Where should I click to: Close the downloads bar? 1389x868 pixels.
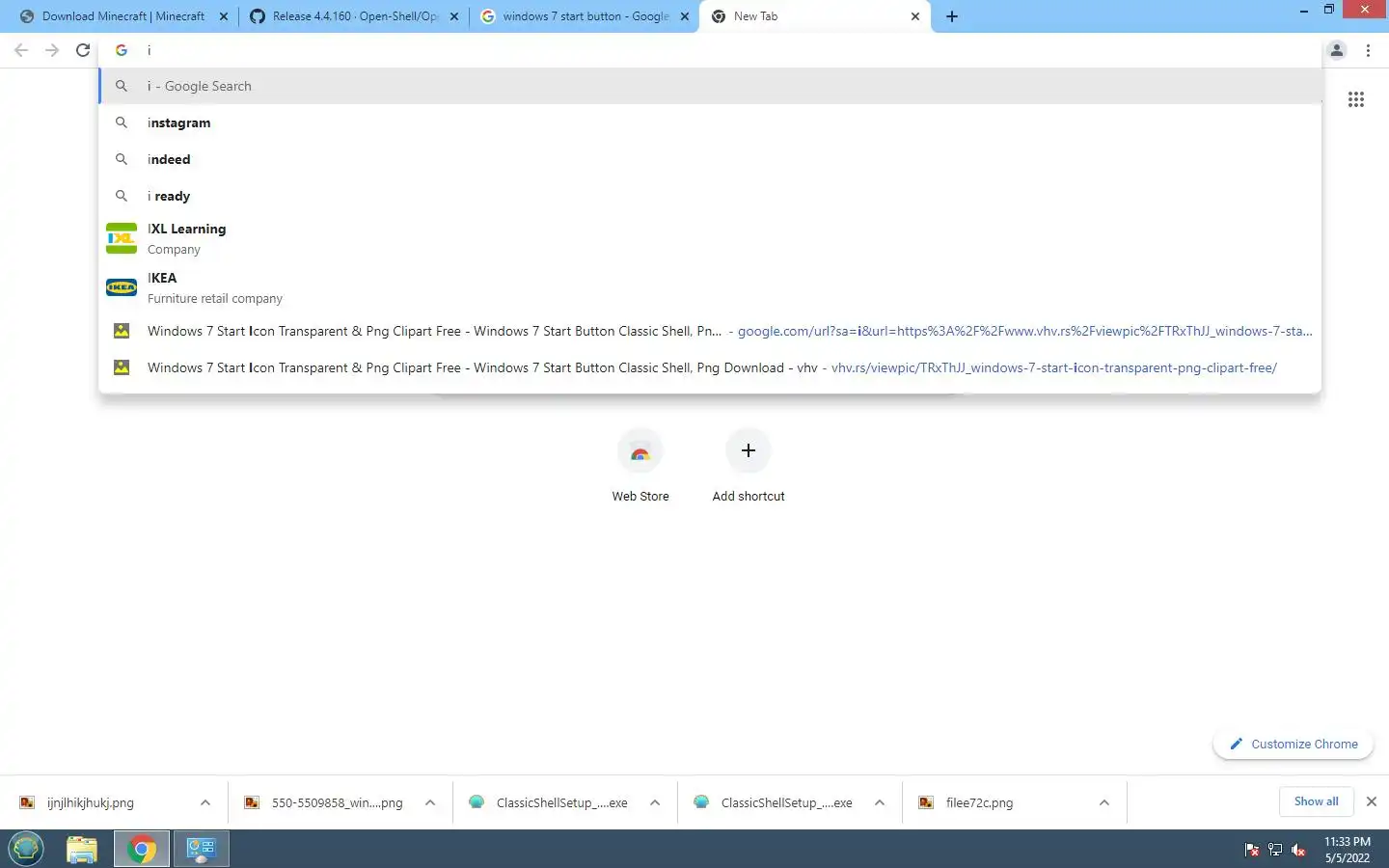point(1372,801)
